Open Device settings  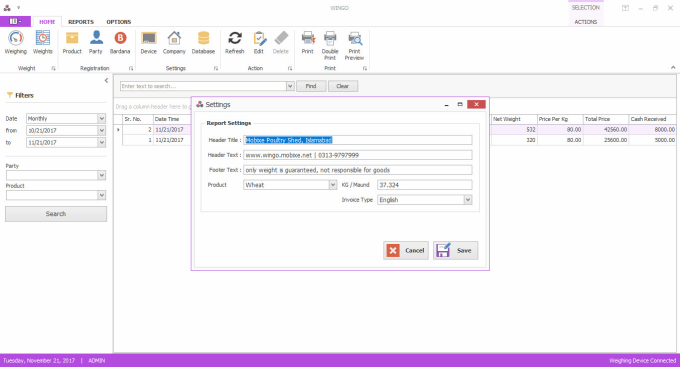(x=148, y=43)
